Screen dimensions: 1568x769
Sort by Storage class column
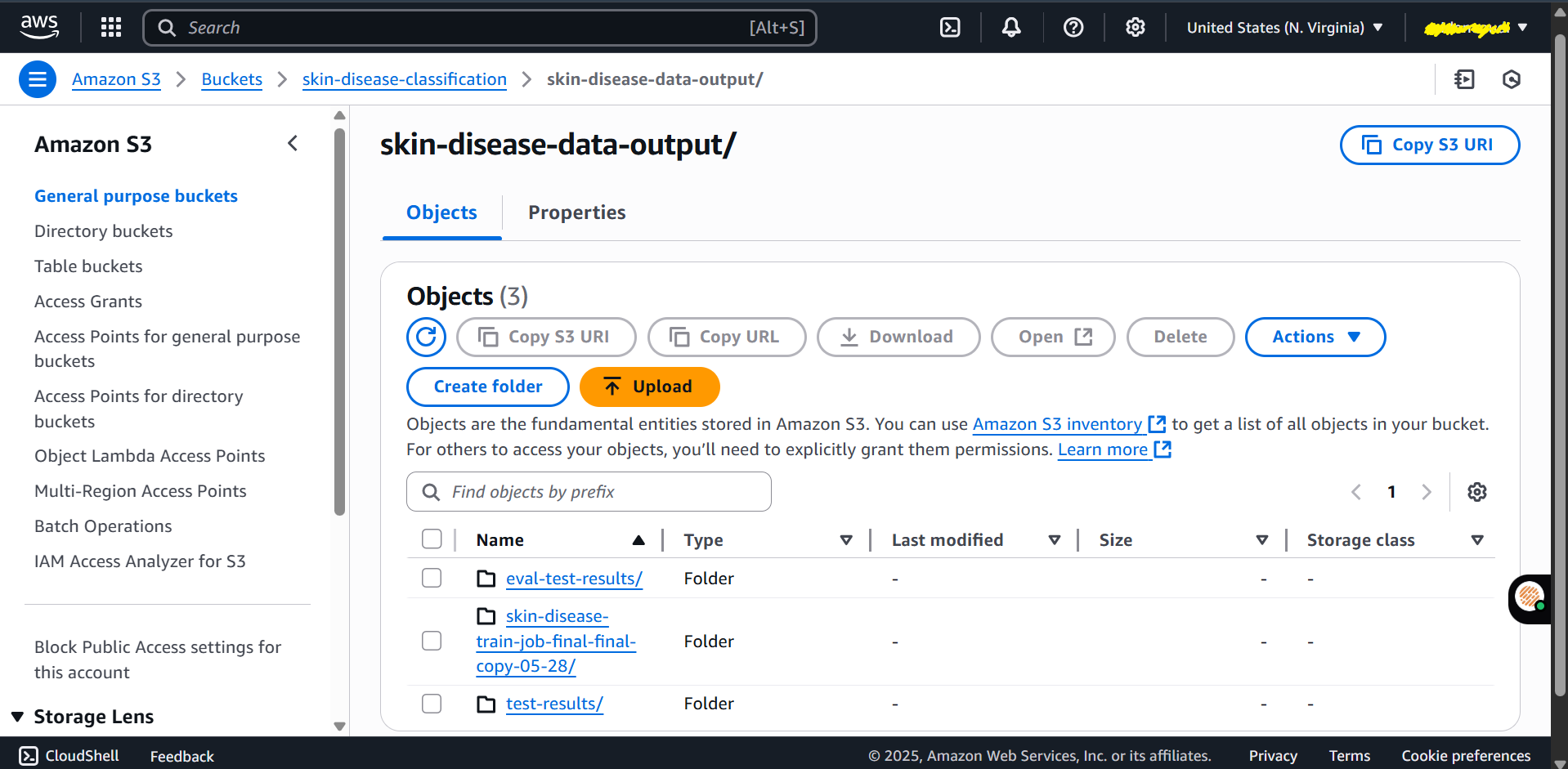click(1477, 540)
